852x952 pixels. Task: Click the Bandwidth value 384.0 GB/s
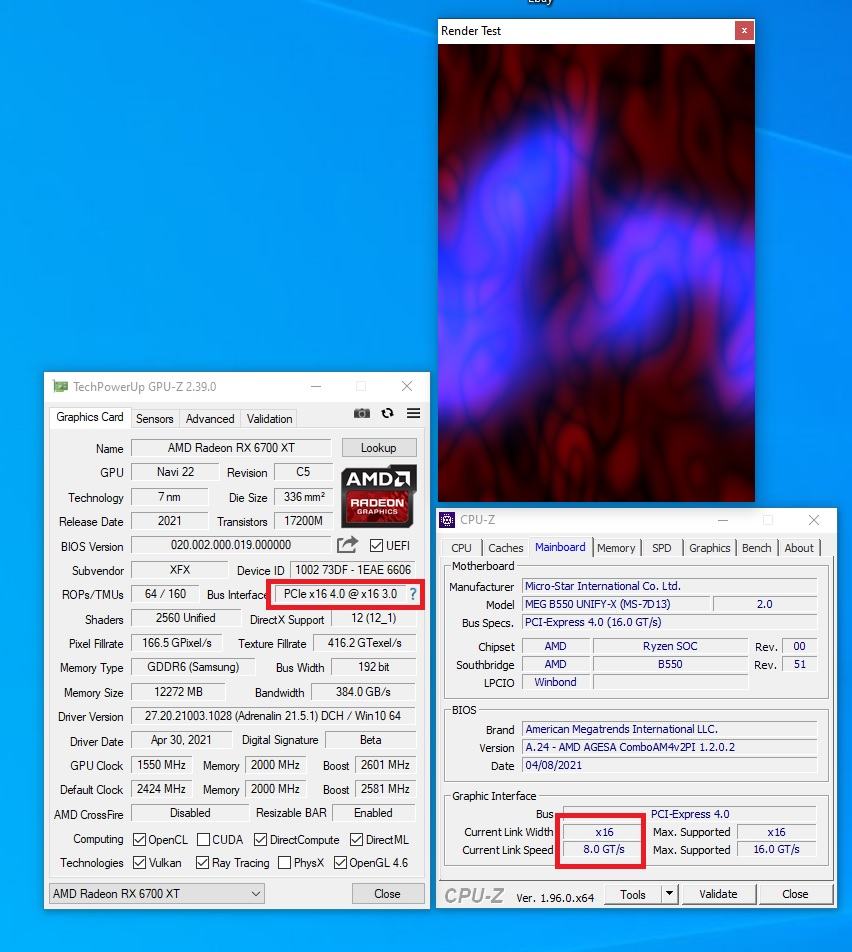point(363,692)
